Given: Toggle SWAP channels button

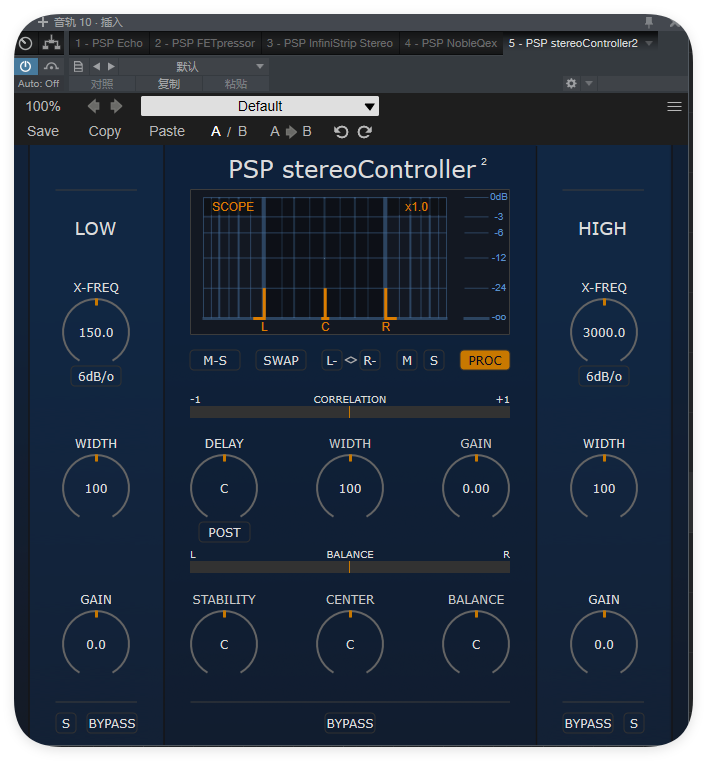Looking at the screenshot, I should pos(281,361).
